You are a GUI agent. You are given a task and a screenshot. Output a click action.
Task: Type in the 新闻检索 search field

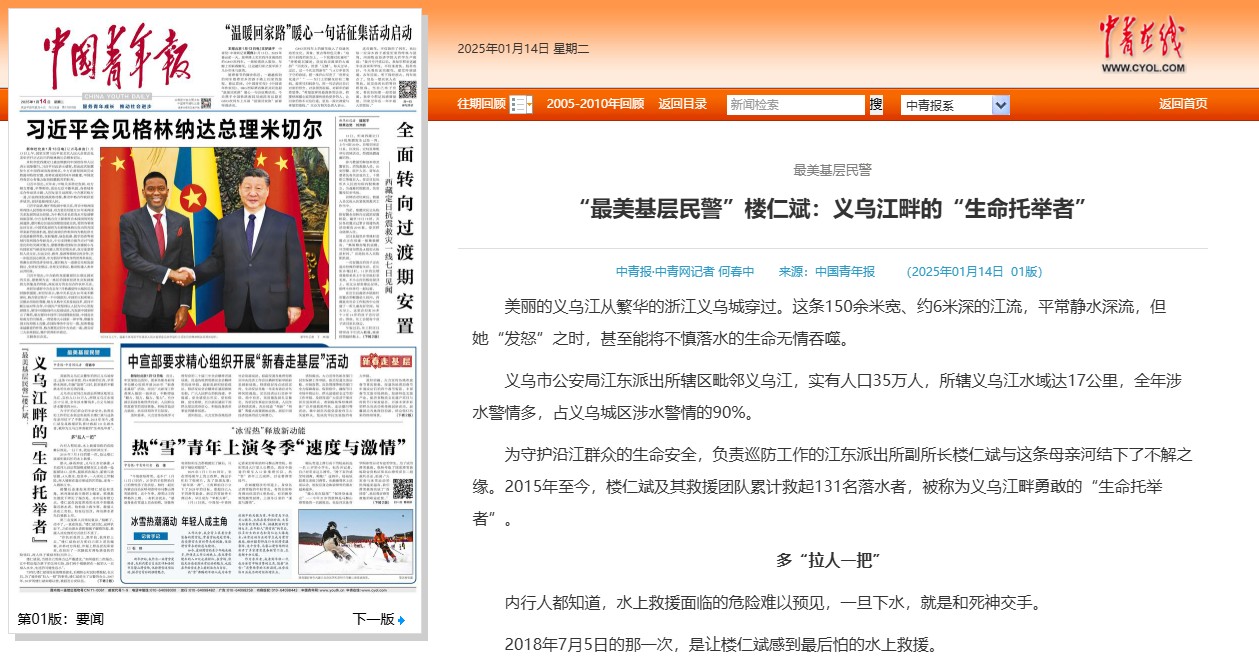[794, 105]
